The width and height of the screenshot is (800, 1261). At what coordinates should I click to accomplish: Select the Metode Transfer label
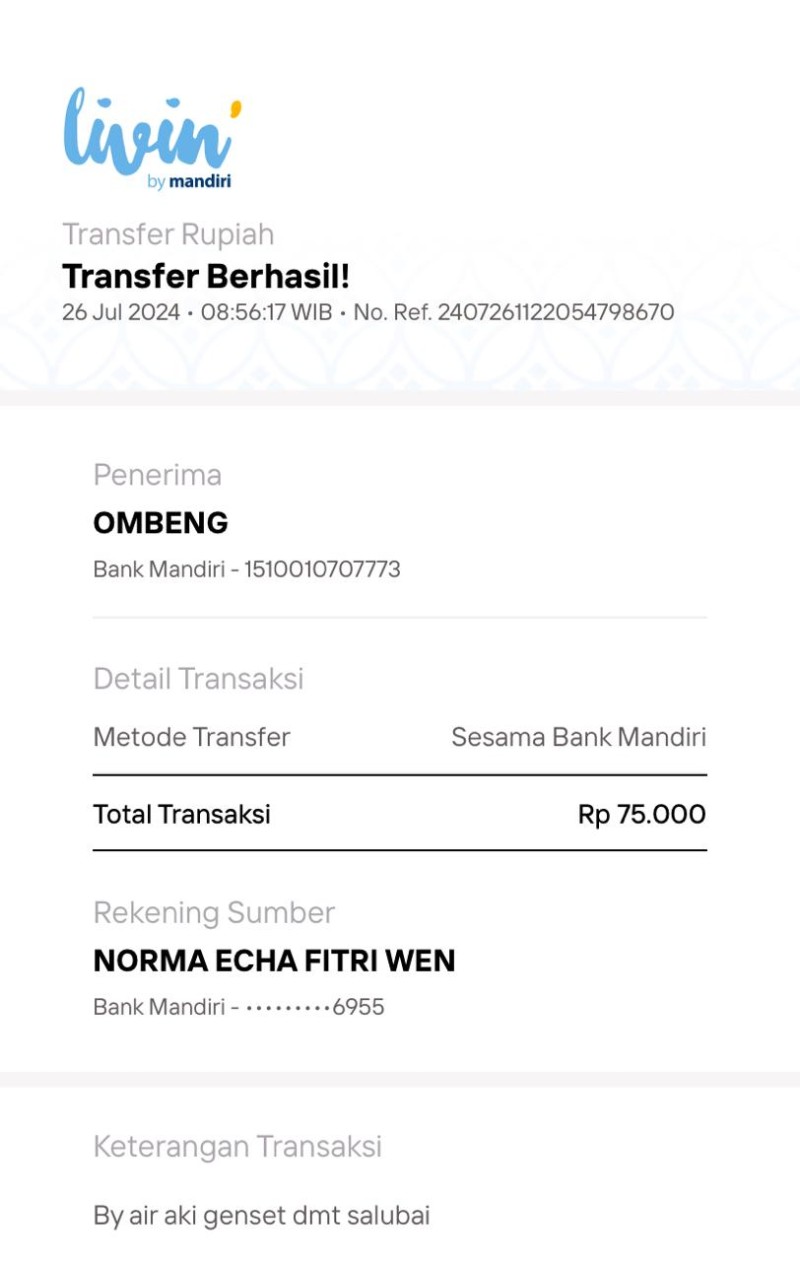pyautogui.click(x=192, y=738)
